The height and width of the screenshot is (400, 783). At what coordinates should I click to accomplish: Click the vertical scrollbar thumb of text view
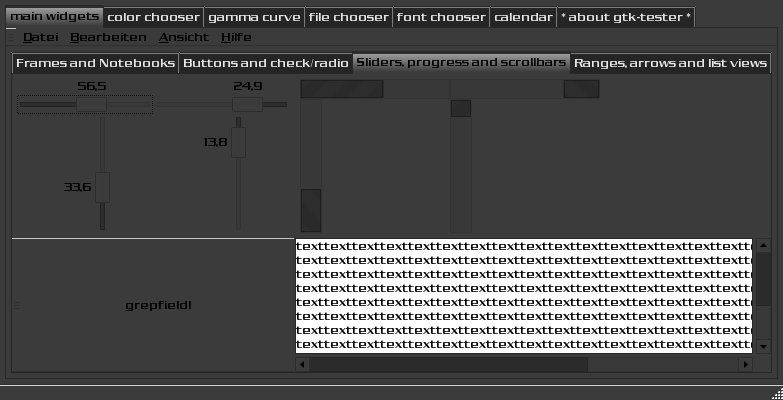[764, 280]
